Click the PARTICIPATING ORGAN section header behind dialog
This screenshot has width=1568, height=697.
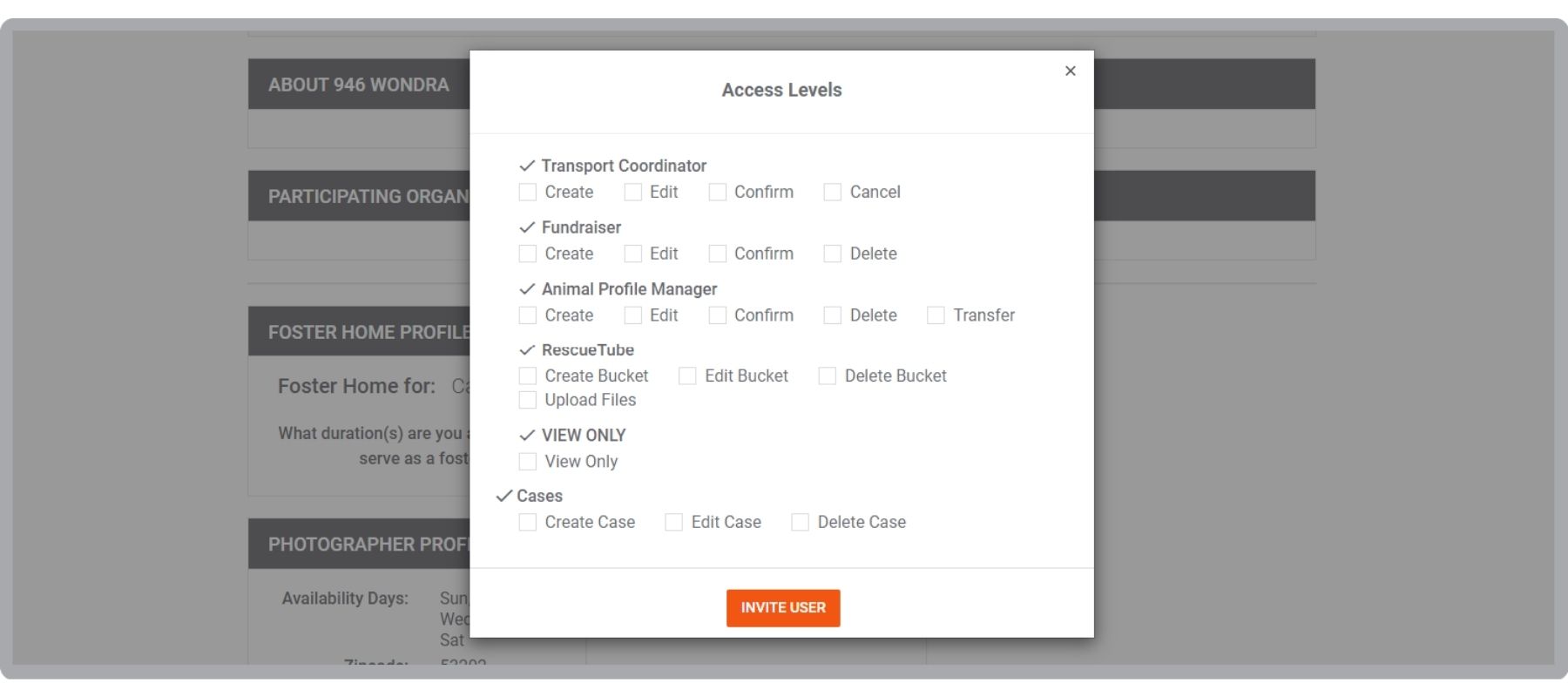[x=359, y=196]
